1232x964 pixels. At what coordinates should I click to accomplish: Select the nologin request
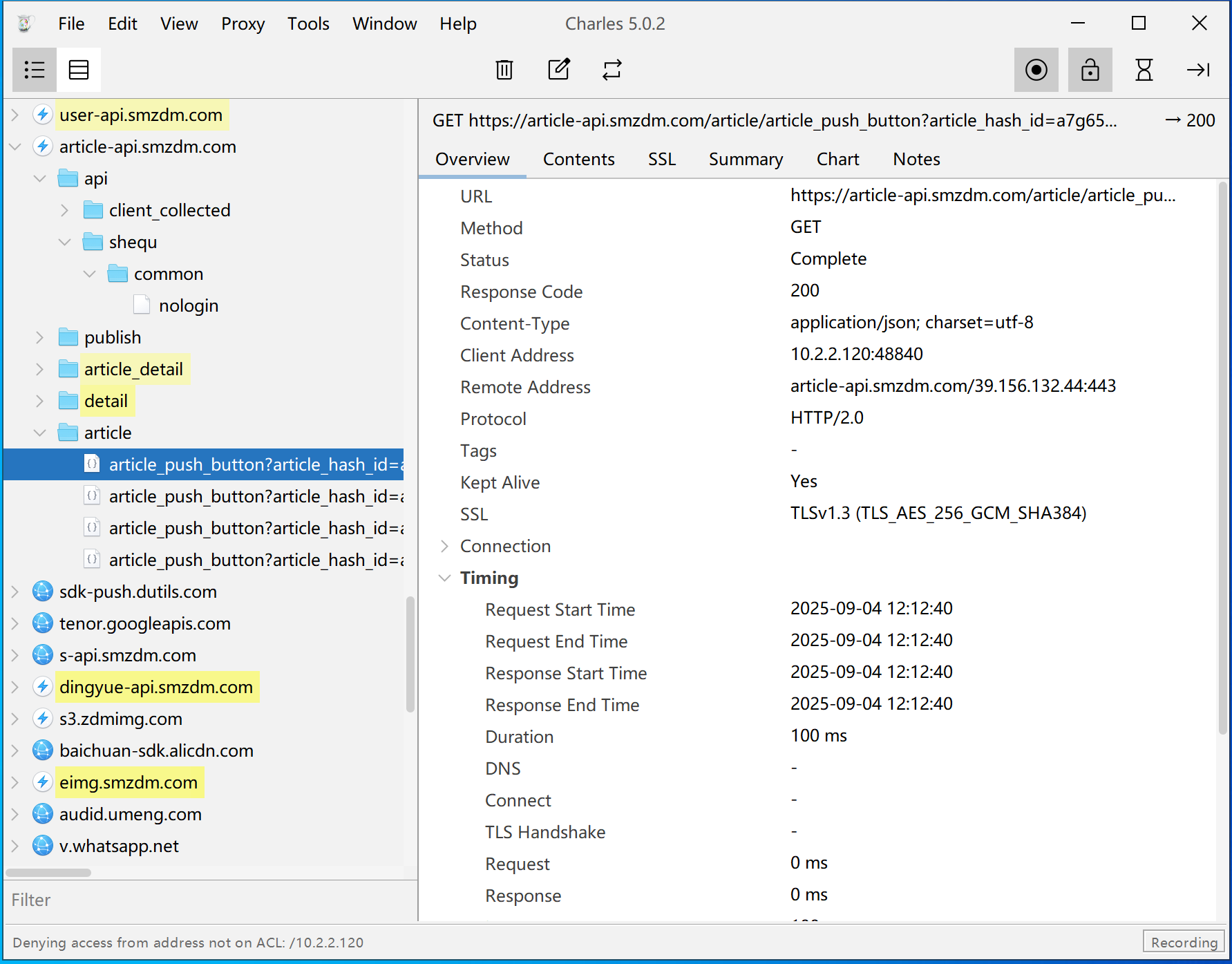pos(189,305)
